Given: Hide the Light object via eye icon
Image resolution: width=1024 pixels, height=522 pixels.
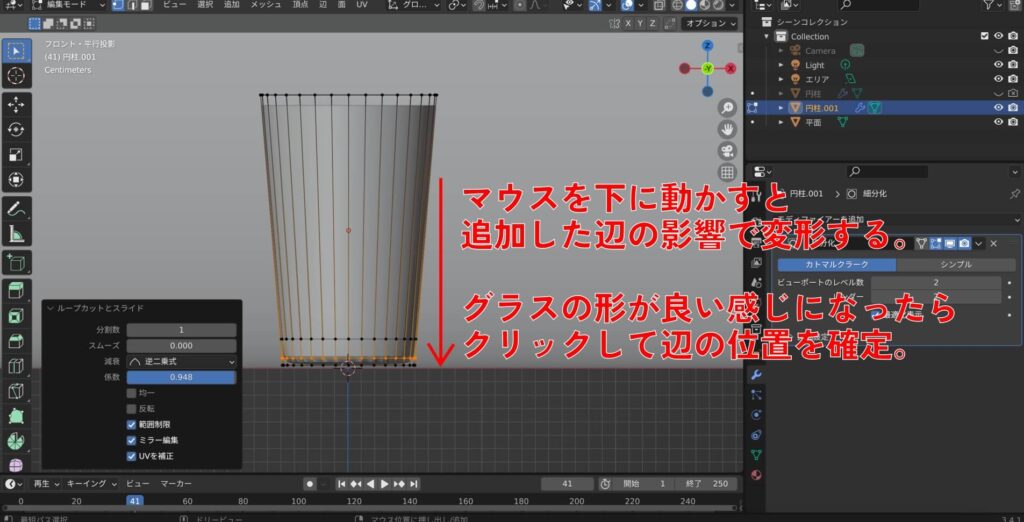Looking at the screenshot, I should [997, 65].
